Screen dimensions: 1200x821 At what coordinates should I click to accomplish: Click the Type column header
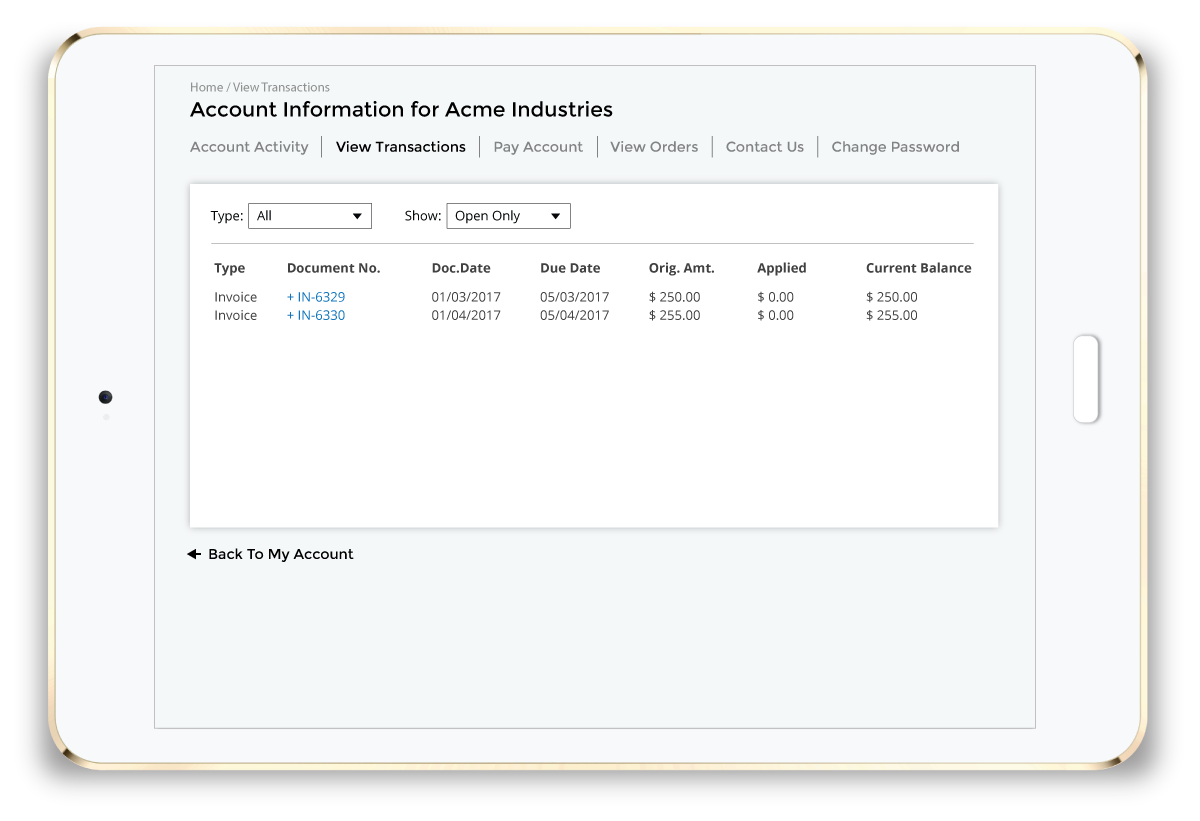[x=230, y=268]
